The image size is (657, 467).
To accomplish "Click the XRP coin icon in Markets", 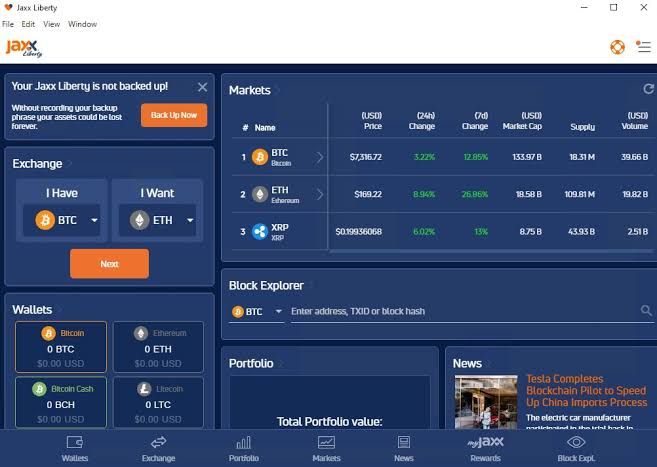I will pyautogui.click(x=260, y=232).
